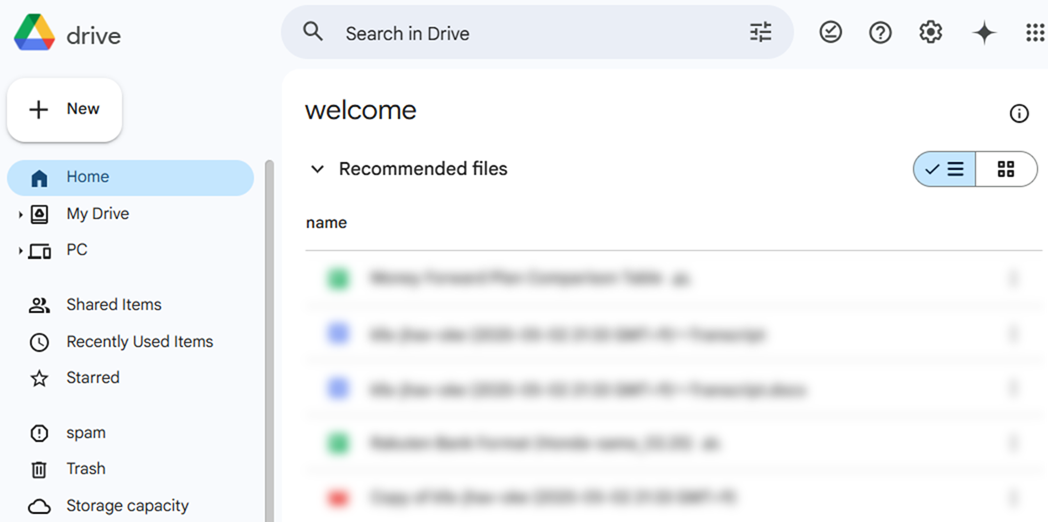This screenshot has width=1048, height=522.
Task: Open the blue document row ending in docx
Action: 674,388
